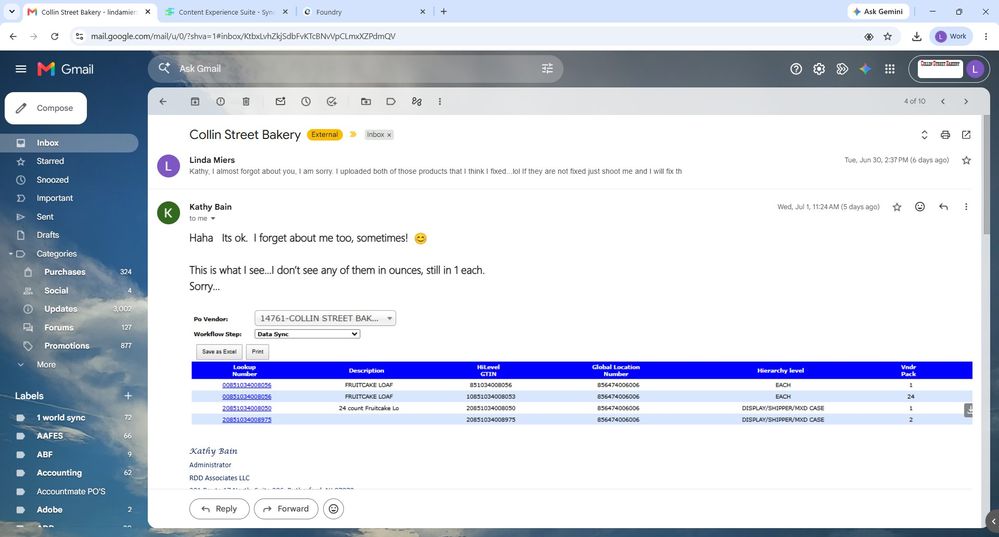Viewport: 999px width, 537px height.
Task: Show newer conversation arrow
Action: coord(943,101)
